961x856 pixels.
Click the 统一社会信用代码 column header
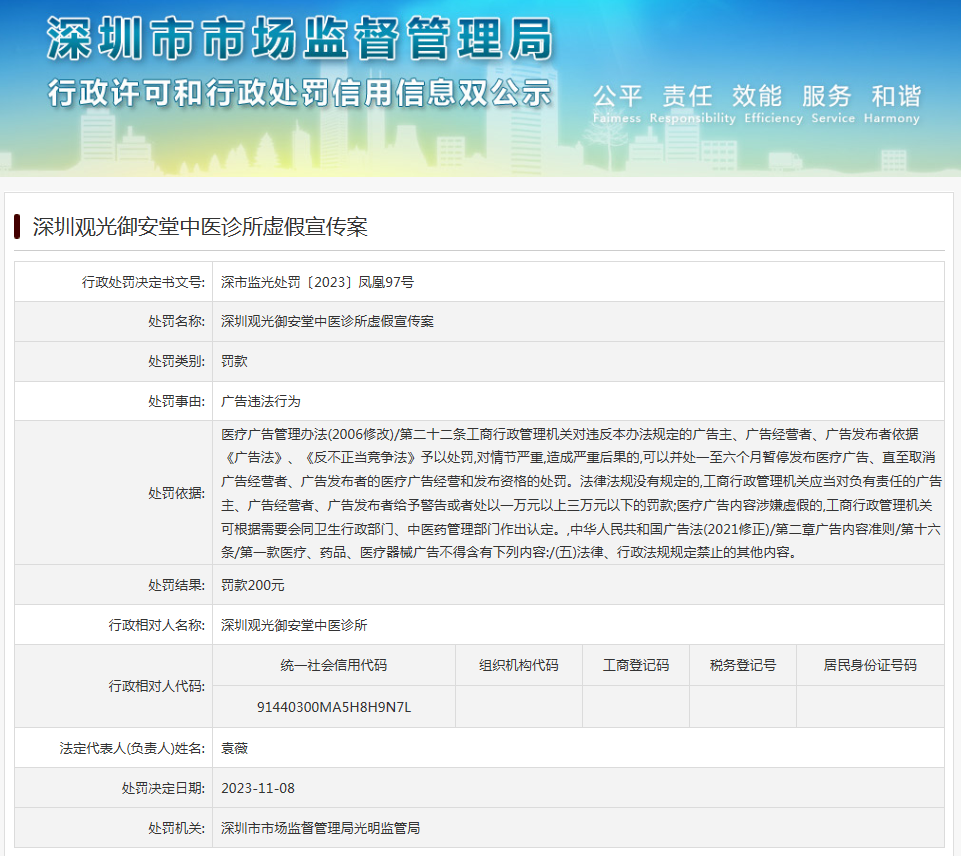click(334, 665)
